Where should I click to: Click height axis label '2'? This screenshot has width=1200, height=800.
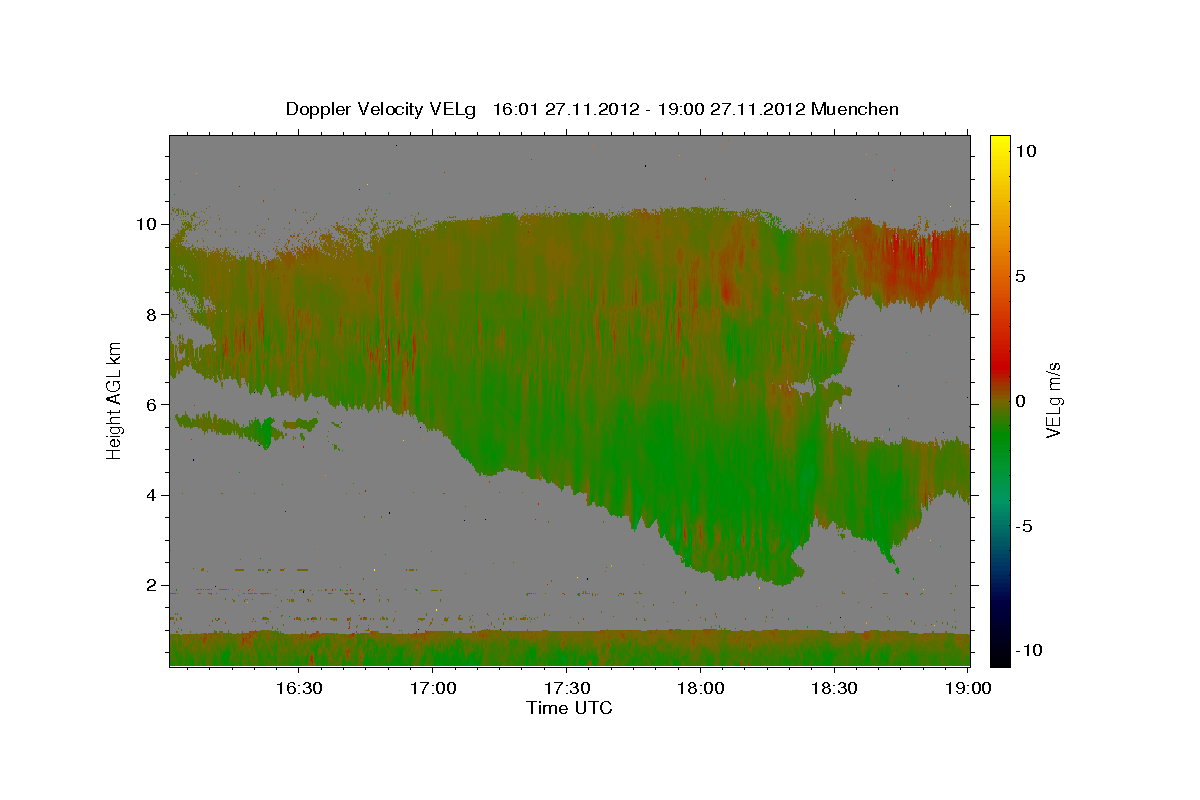[154, 585]
